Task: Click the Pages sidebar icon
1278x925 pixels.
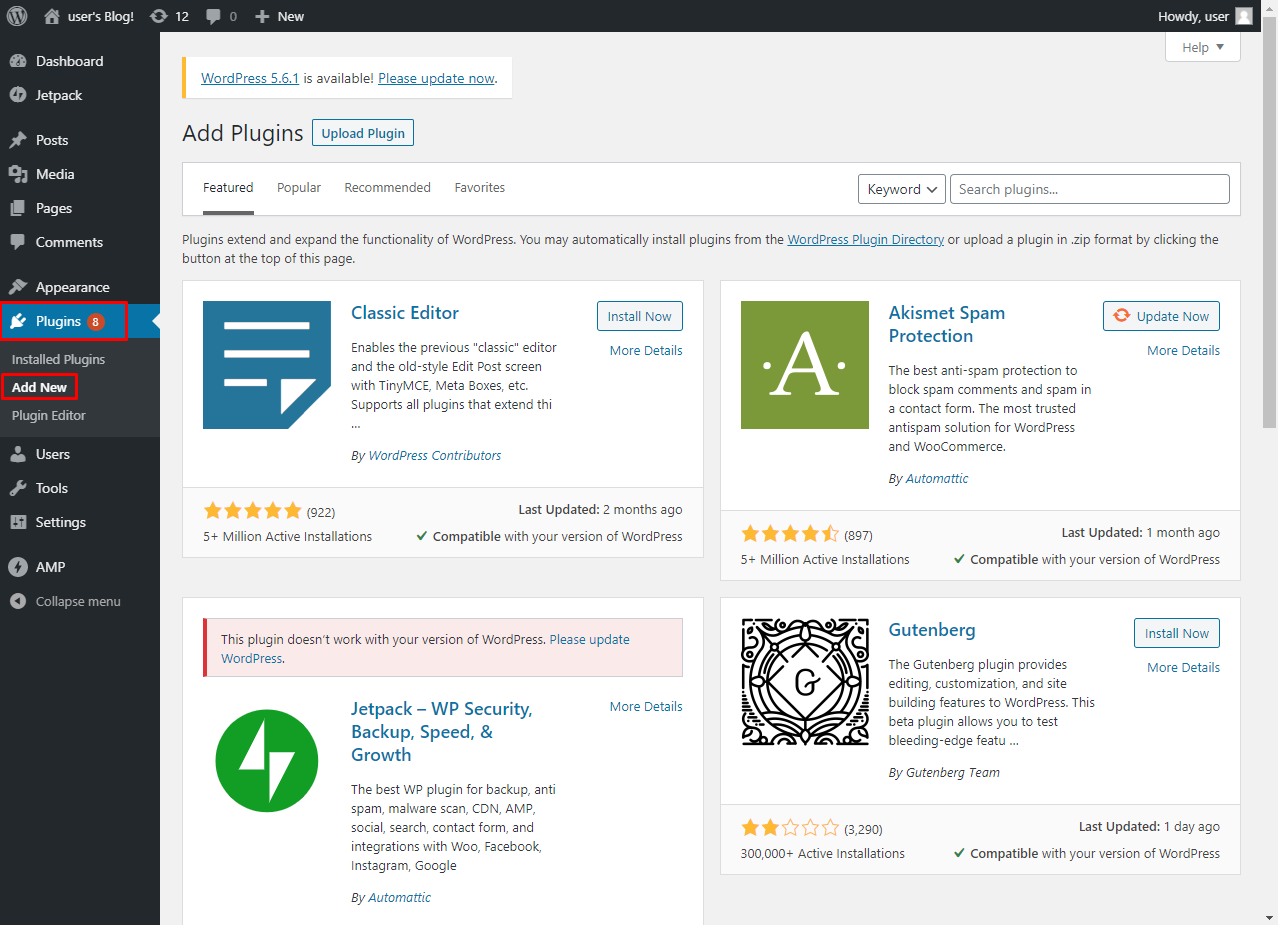Action: coord(18,208)
